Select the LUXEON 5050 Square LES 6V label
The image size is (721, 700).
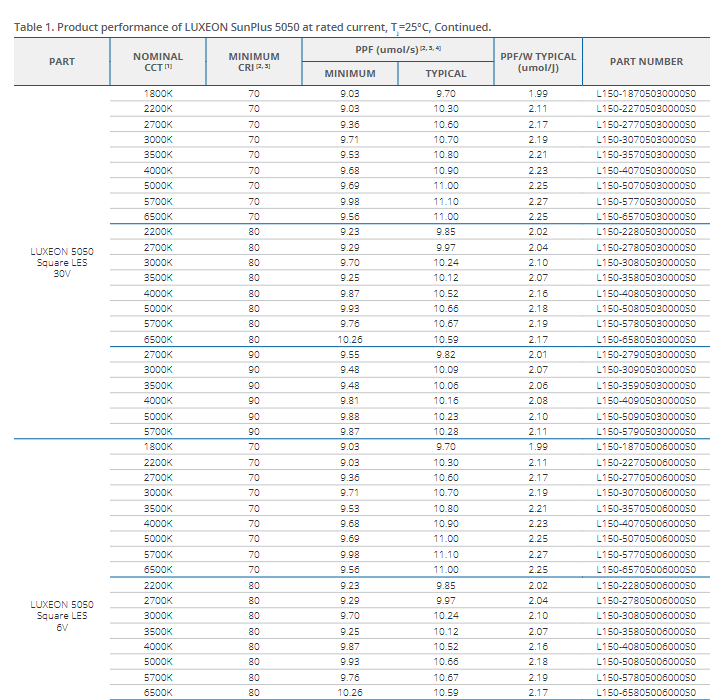click(62, 616)
